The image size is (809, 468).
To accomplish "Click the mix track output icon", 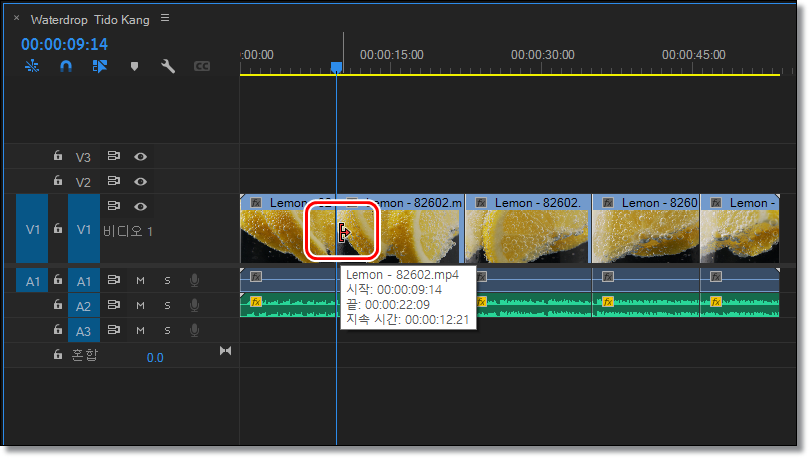I will pos(225,351).
